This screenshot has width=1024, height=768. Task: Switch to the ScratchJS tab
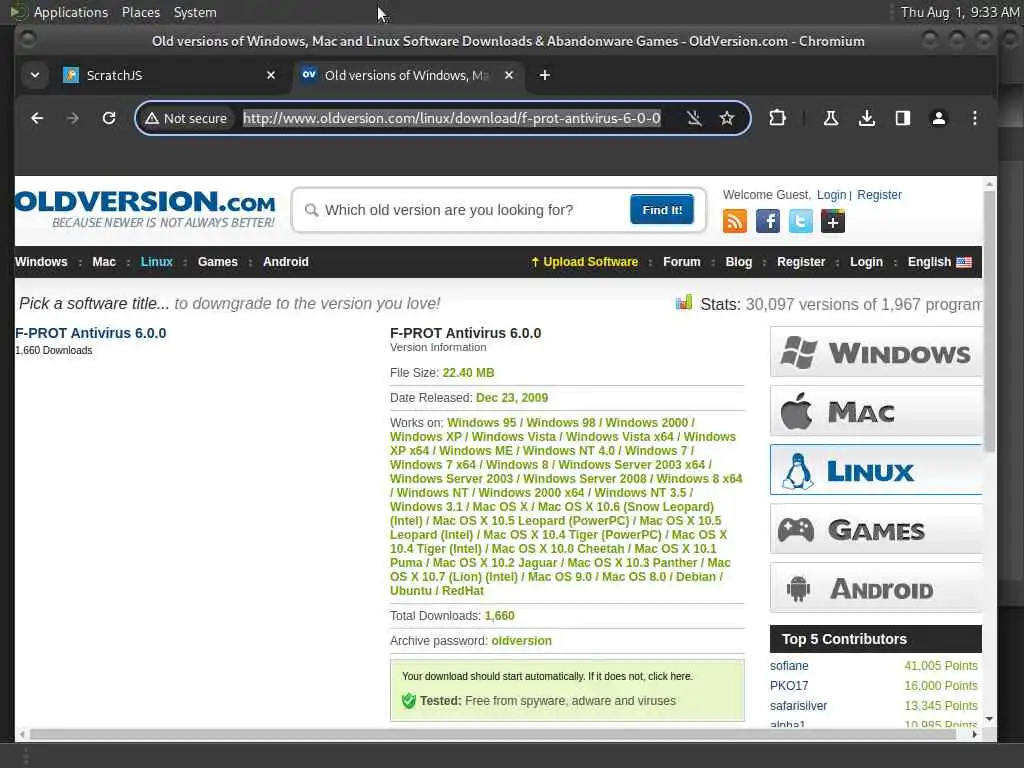(x=170, y=75)
